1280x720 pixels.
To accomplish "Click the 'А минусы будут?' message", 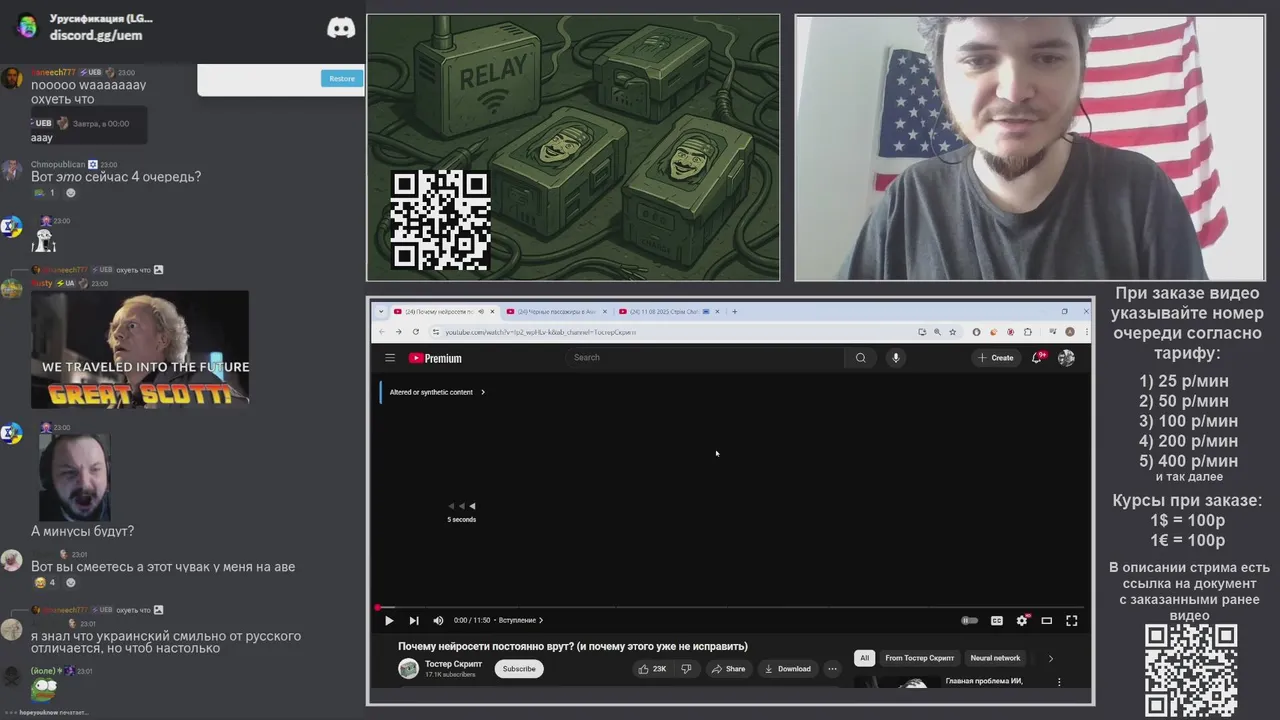I will (x=82, y=532).
